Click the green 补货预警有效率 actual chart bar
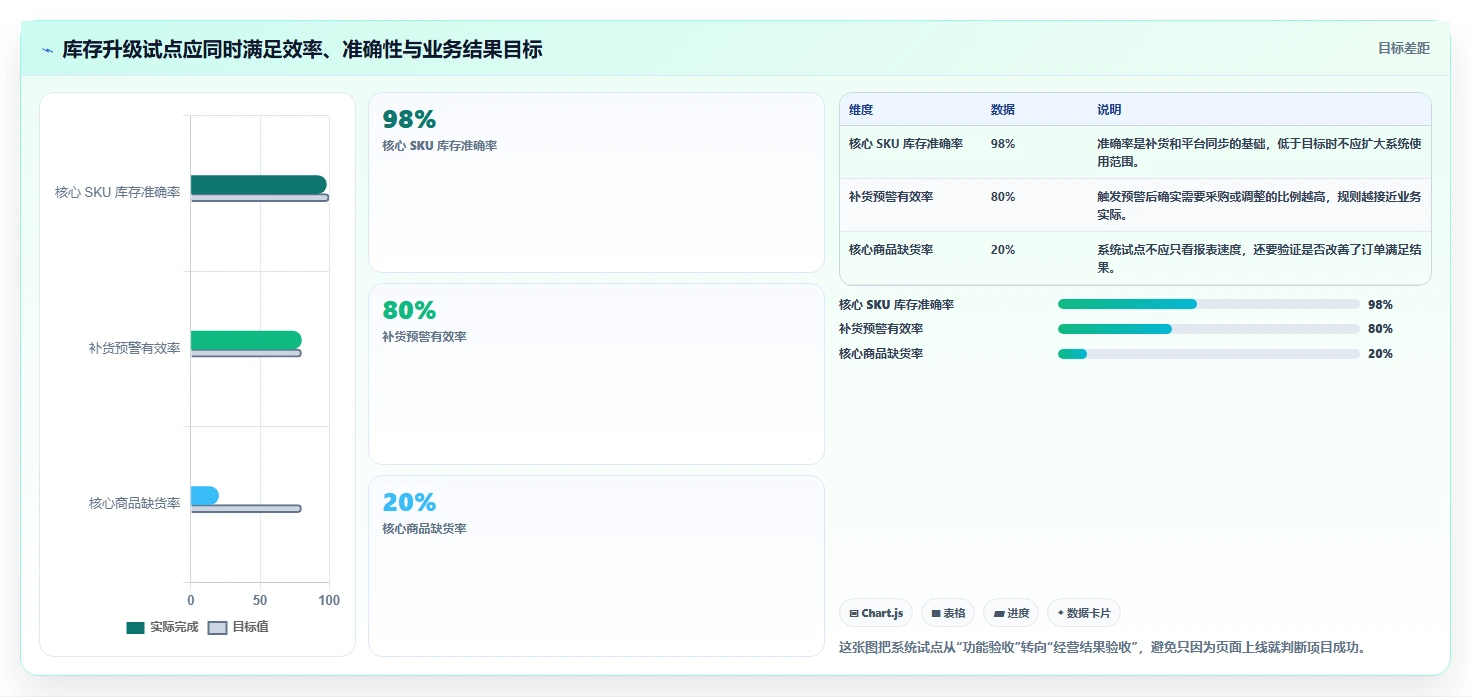The height and width of the screenshot is (697, 1471). click(246, 340)
